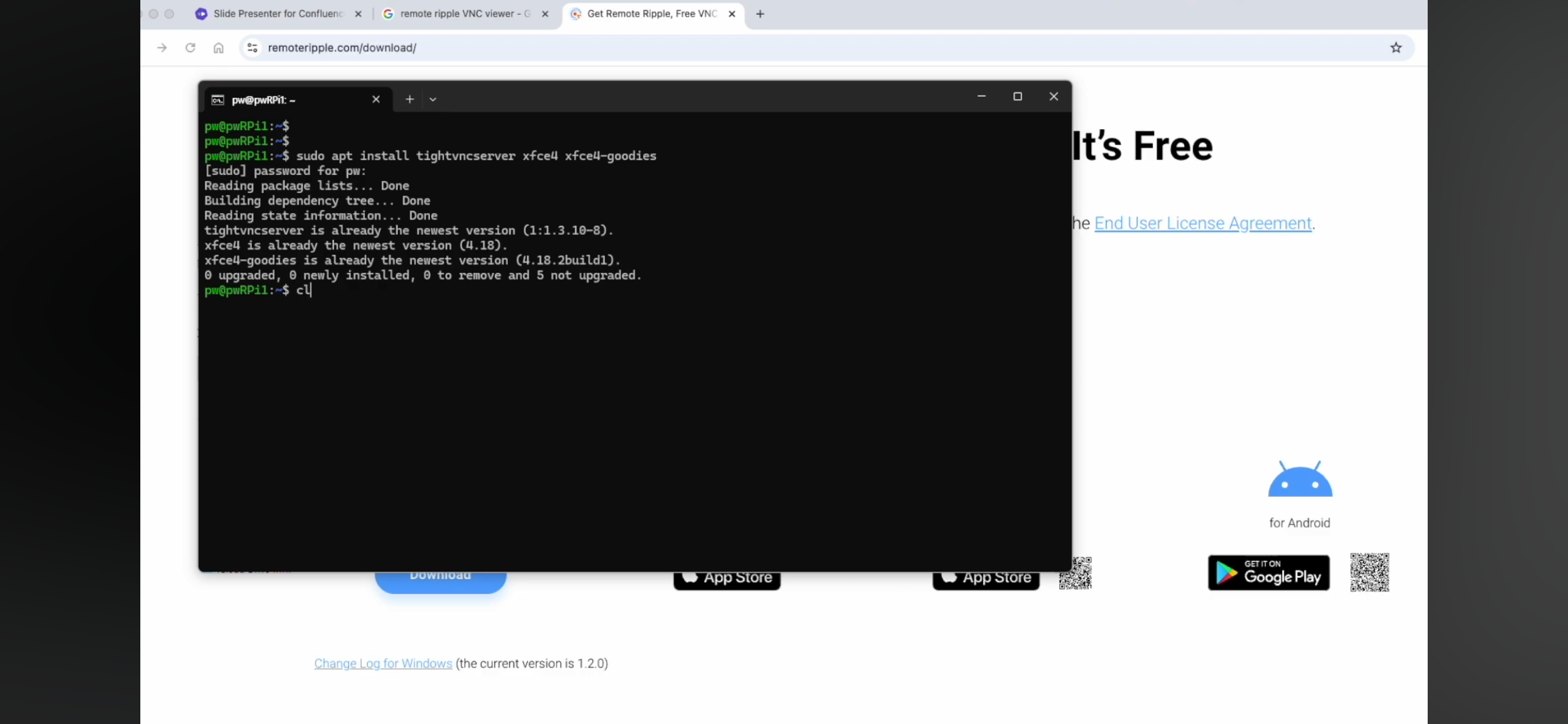The image size is (1568, 724).
Task: Click the Android QR code image
Action: click(1369, 572)
